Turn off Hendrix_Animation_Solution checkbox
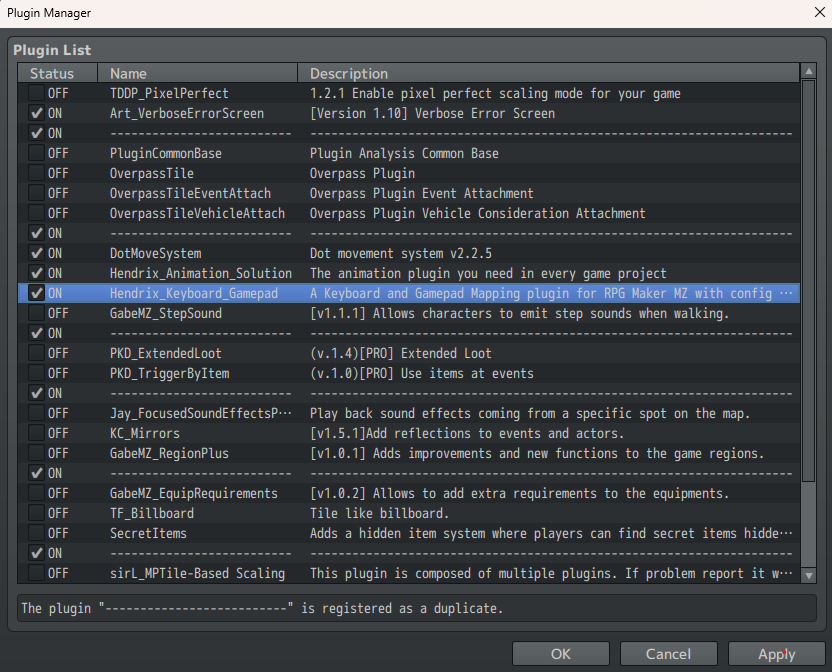 [x=36, y=273]
